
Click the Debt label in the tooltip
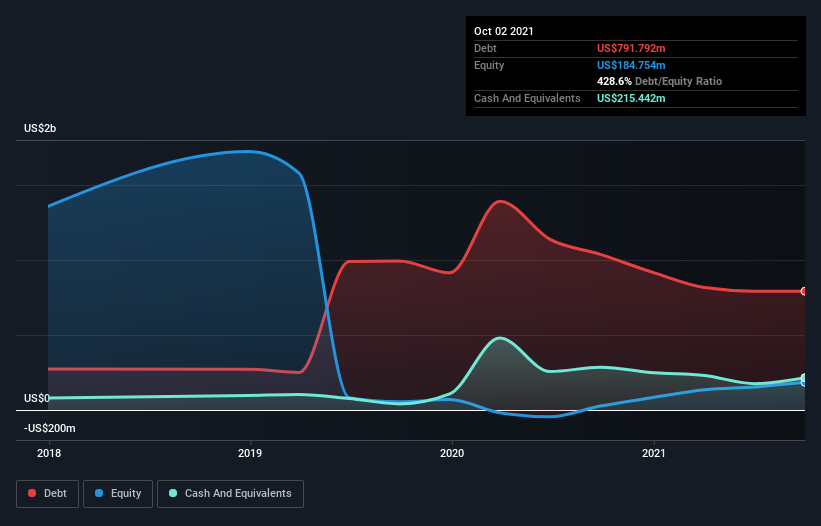point(485,48)
